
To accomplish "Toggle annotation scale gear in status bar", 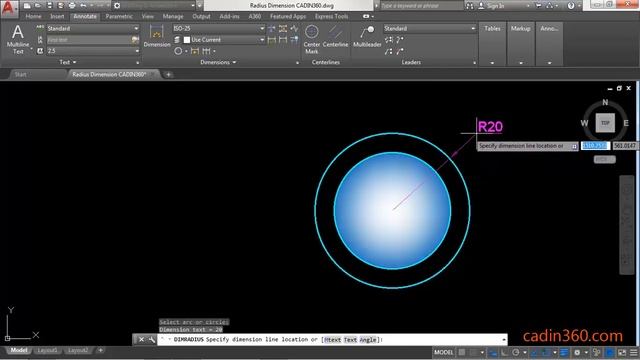I will pyautogui.click(x=577, y=352).
